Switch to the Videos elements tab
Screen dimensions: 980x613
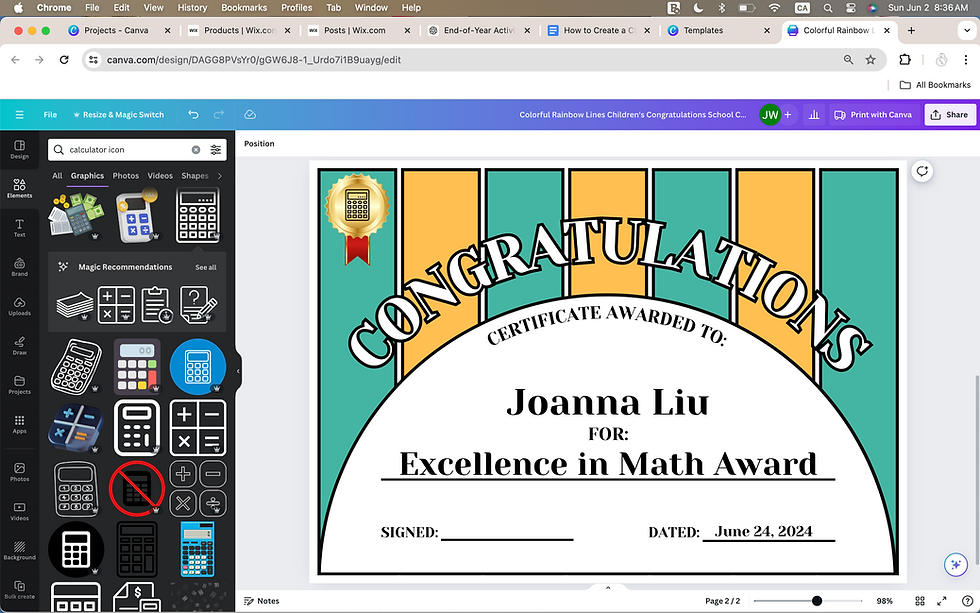(160, 176)
